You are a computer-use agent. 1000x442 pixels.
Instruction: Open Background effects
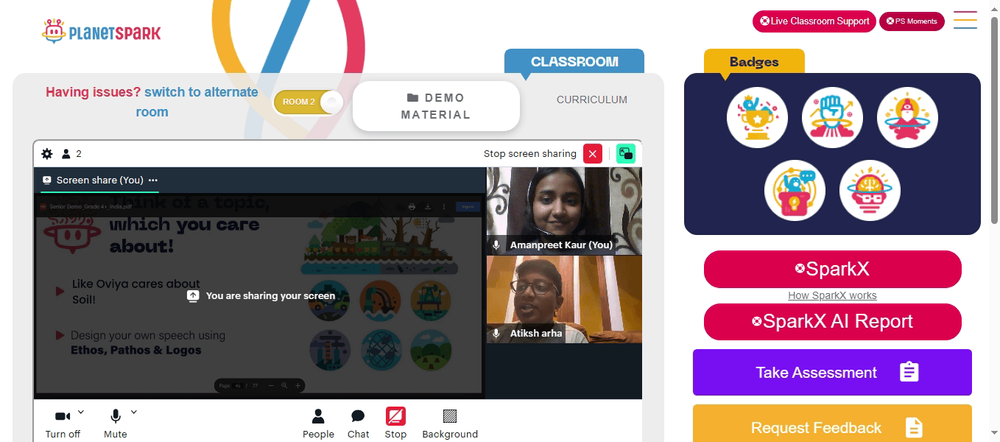tap(450, 424)
